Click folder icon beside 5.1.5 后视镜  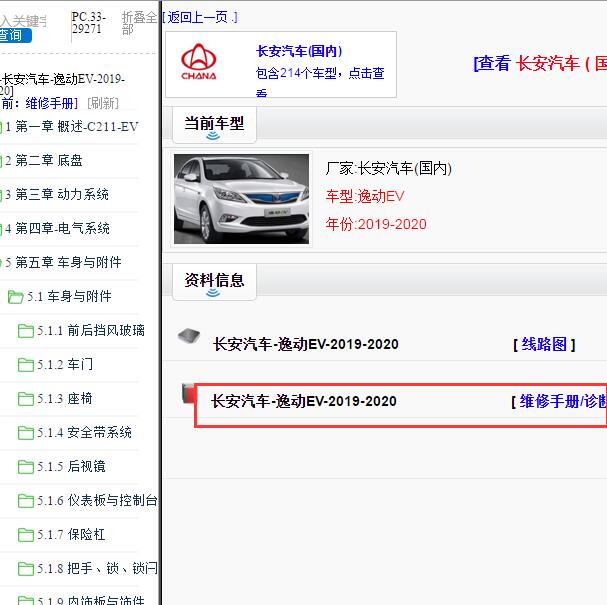26,467
